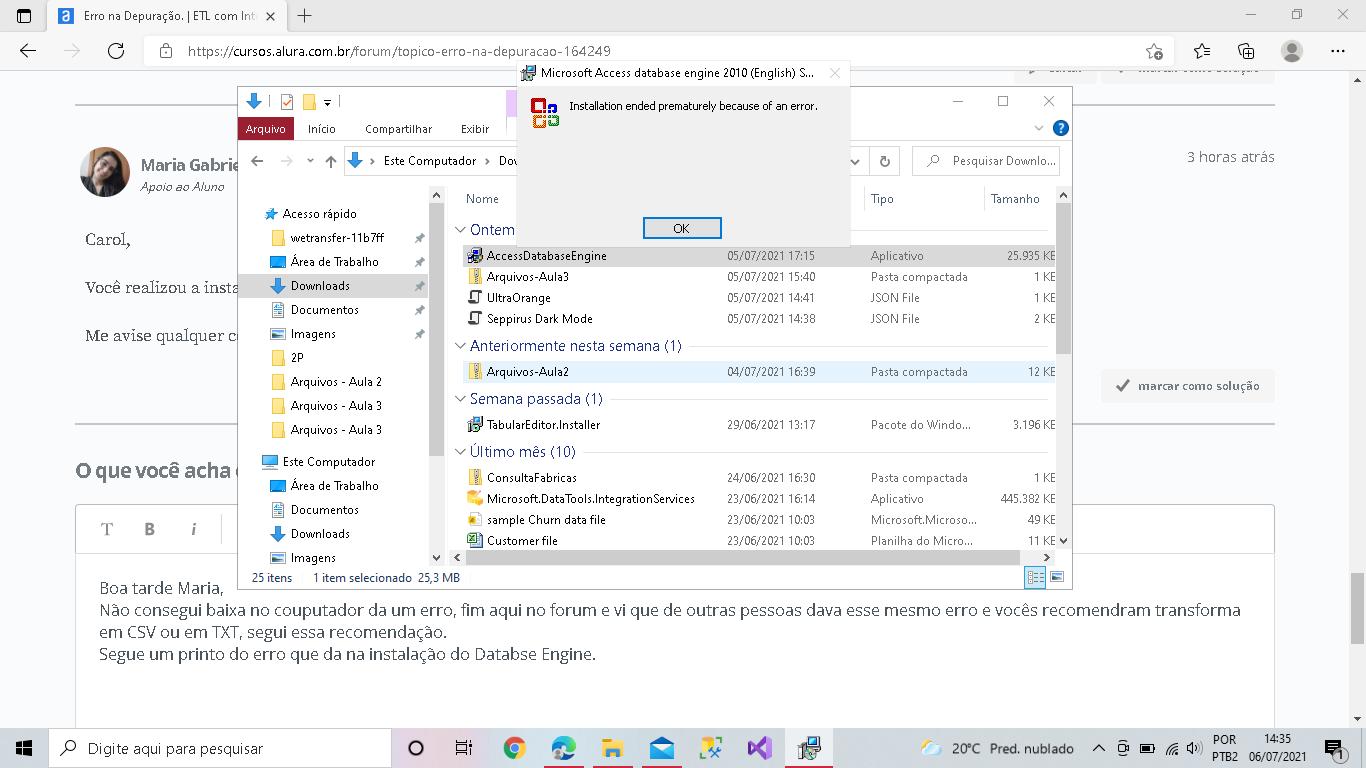Screen dimensions: 1366x768
Task: Refresh the Downloads folder view
Action: (884, 161)
